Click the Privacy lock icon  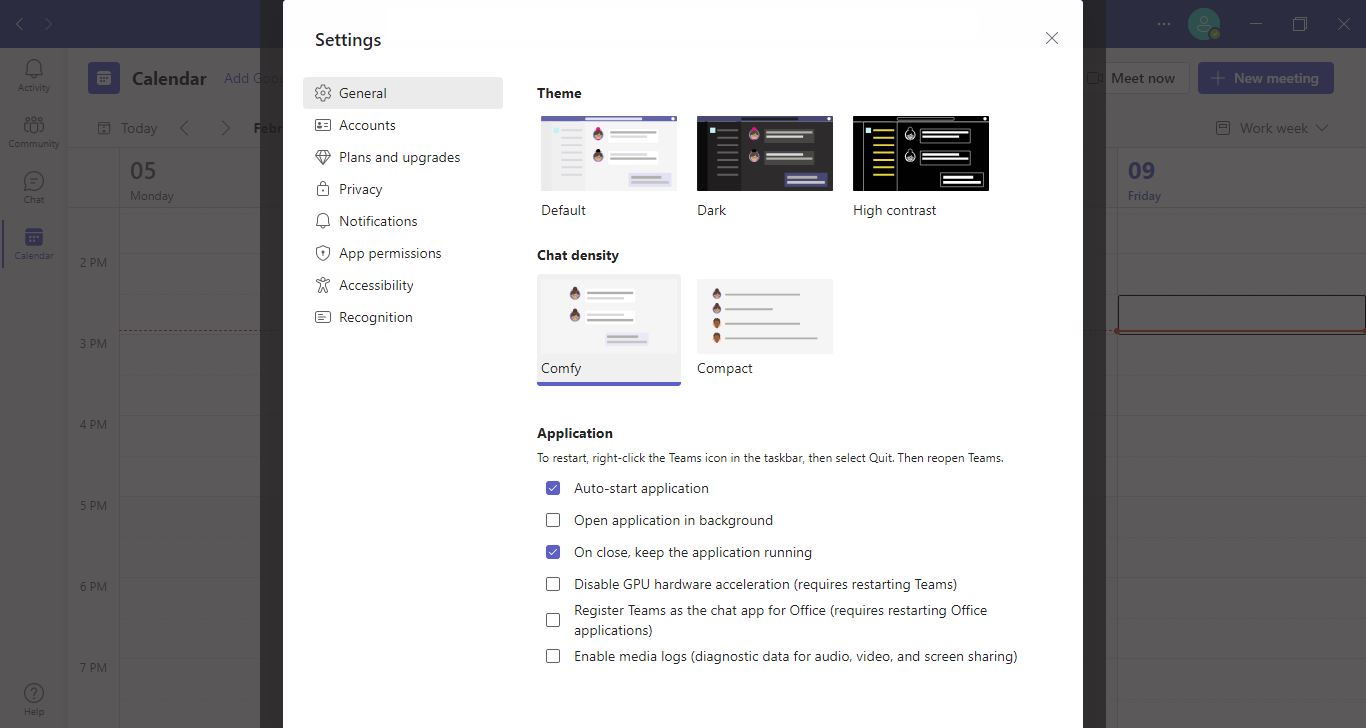(x=322, y=189)
